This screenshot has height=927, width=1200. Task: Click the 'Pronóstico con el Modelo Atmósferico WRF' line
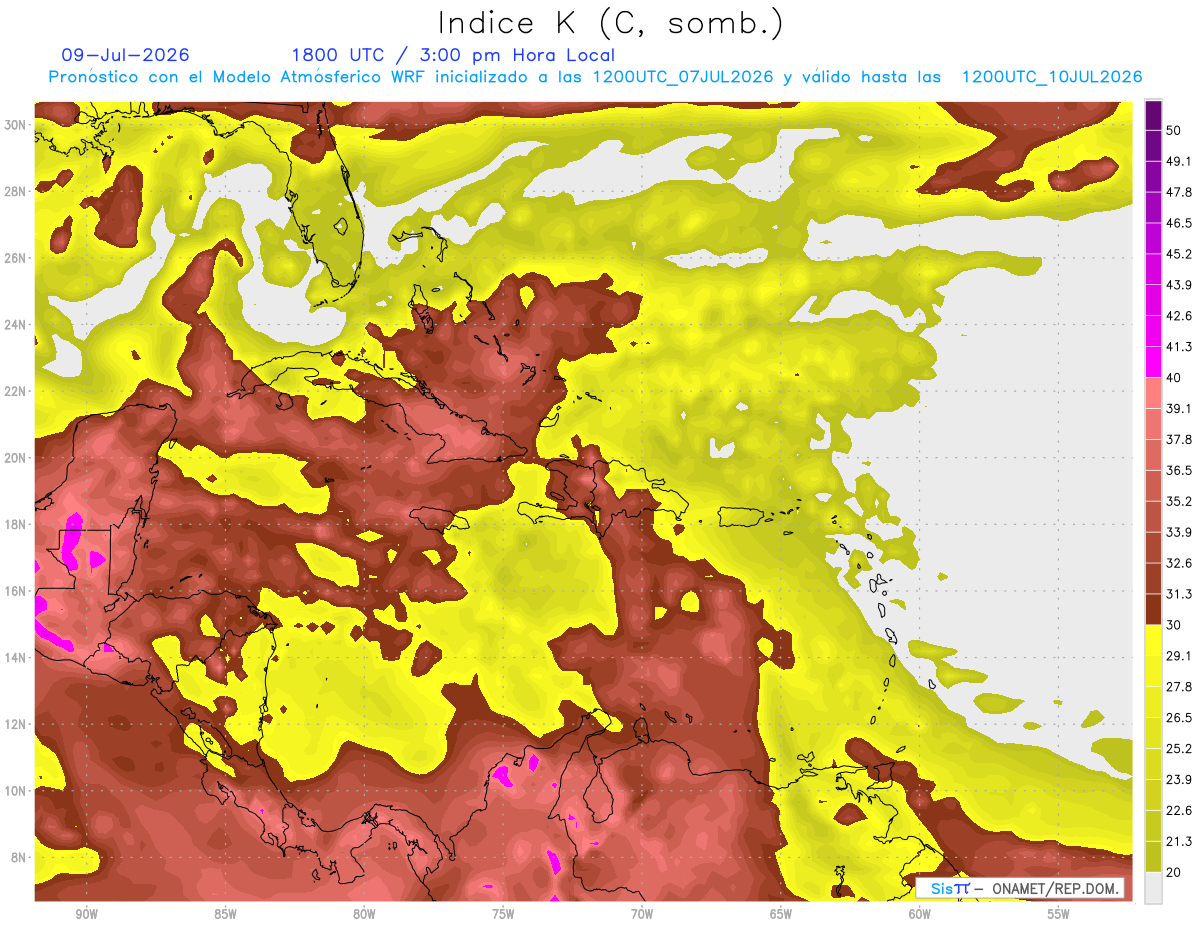(596, 77)
